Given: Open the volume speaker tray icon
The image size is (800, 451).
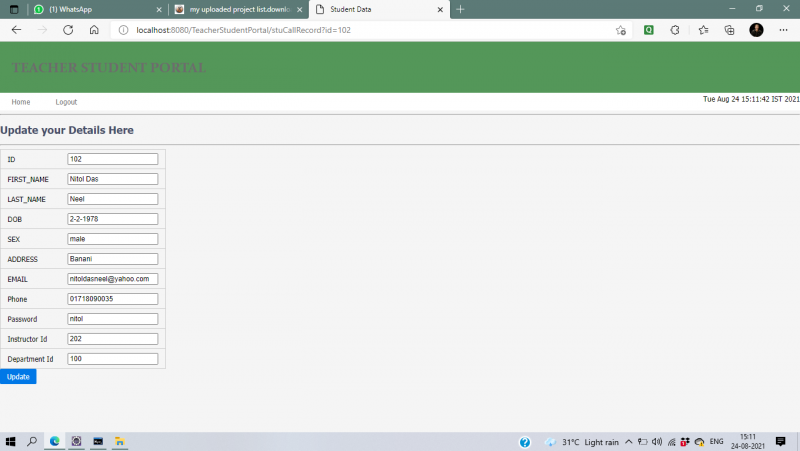Looking at the screenshot, I should coord(657,442).
